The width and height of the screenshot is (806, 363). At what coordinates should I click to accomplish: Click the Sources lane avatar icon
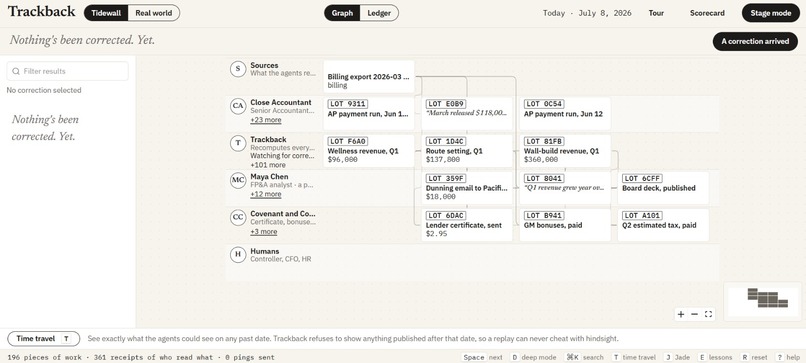point(237,69)
